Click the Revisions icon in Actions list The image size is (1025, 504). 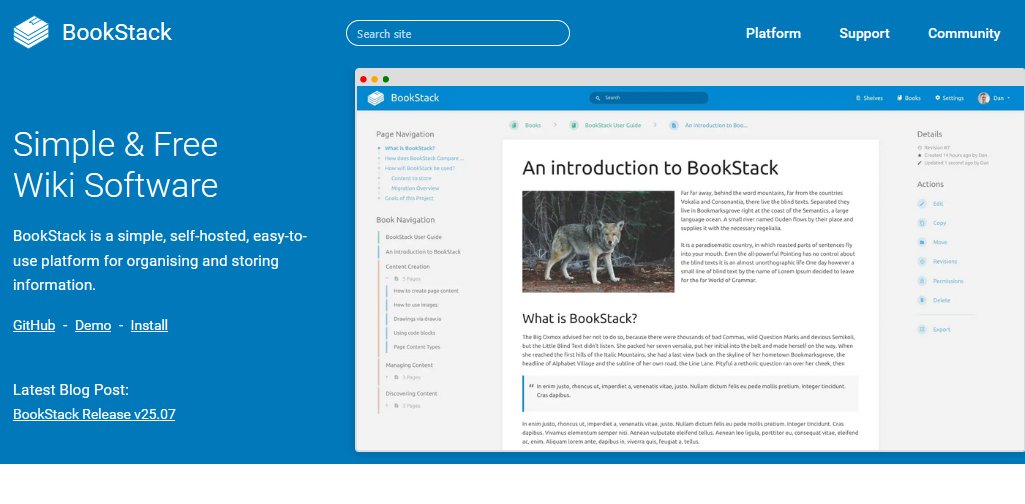point(921,262)
